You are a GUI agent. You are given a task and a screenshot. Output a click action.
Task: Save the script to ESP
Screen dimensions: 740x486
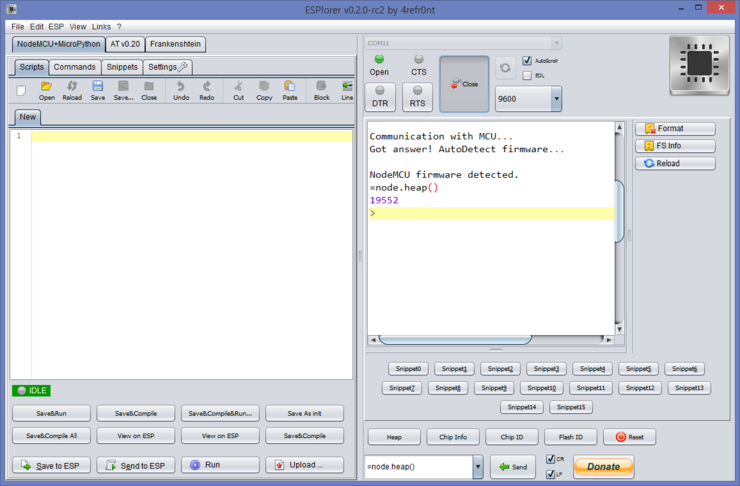51,465
